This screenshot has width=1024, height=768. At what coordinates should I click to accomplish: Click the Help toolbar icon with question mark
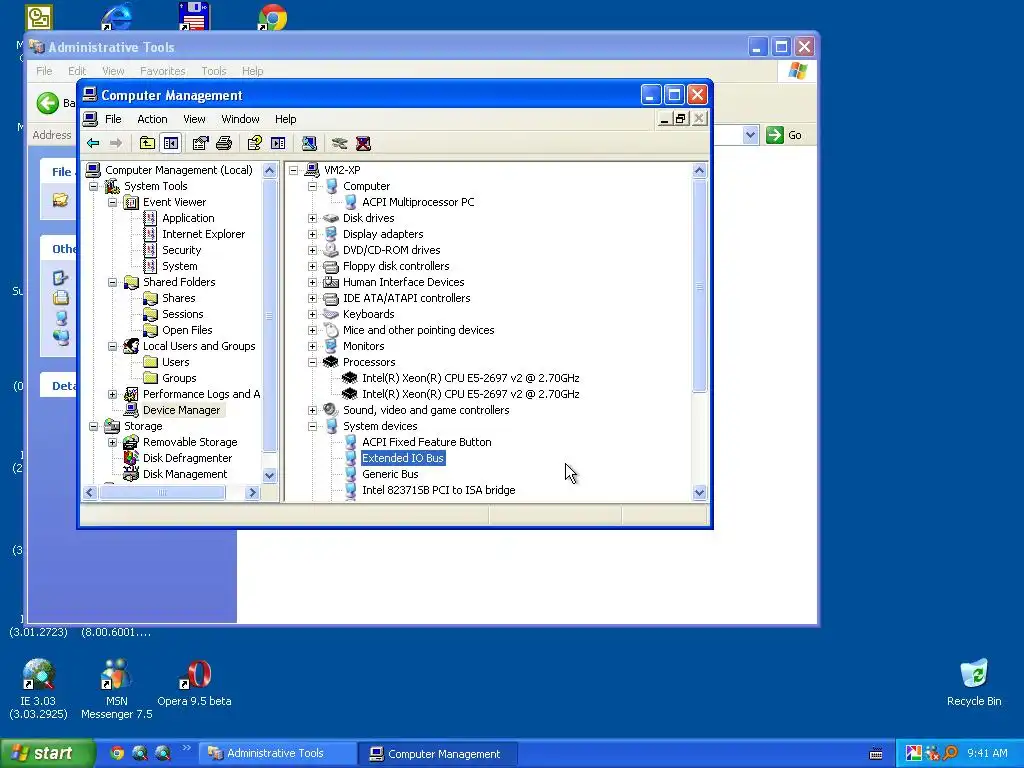(255, 143)
